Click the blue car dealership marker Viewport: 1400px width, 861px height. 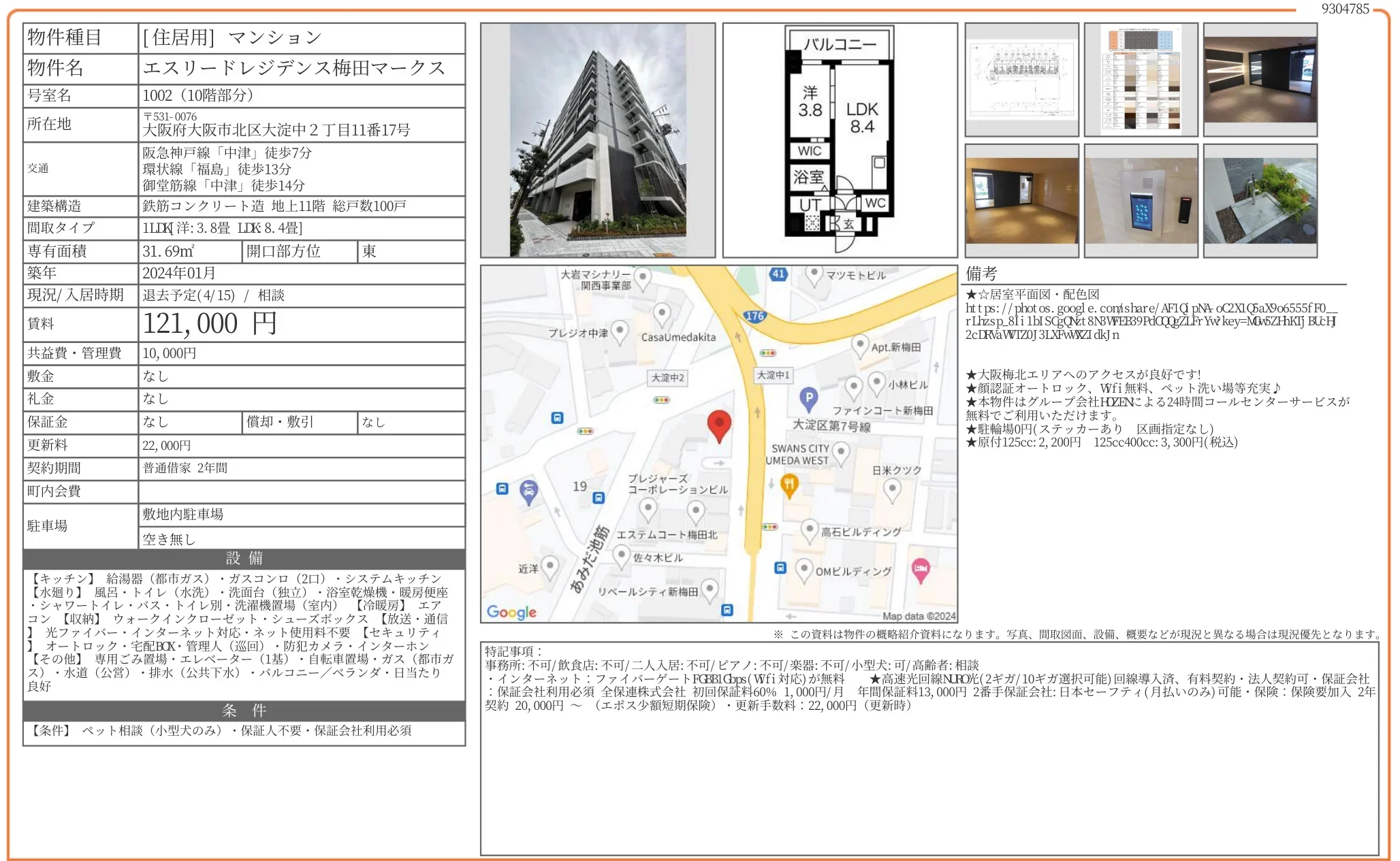coord(528,491)
